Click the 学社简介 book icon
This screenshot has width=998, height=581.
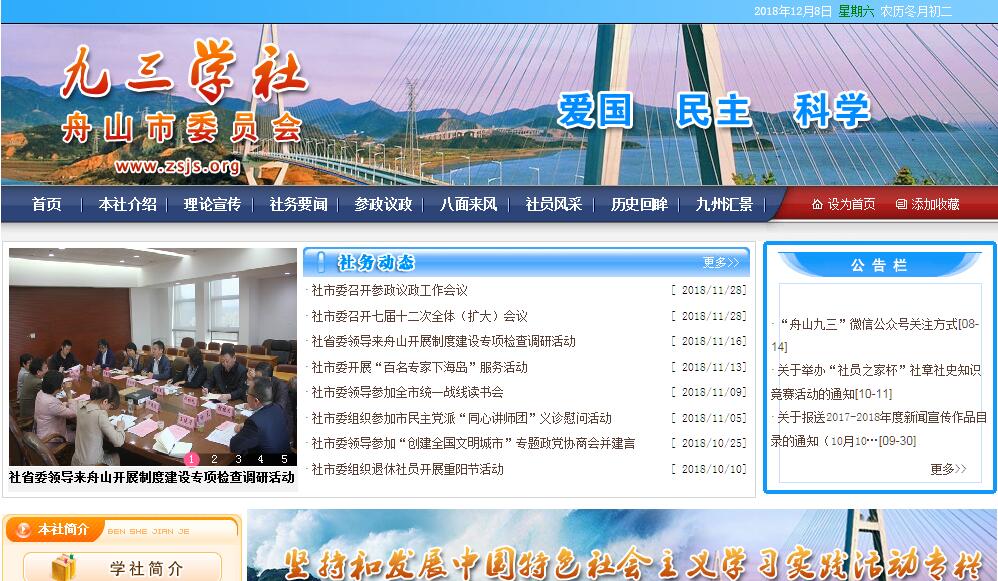click(x=63, y=567)
